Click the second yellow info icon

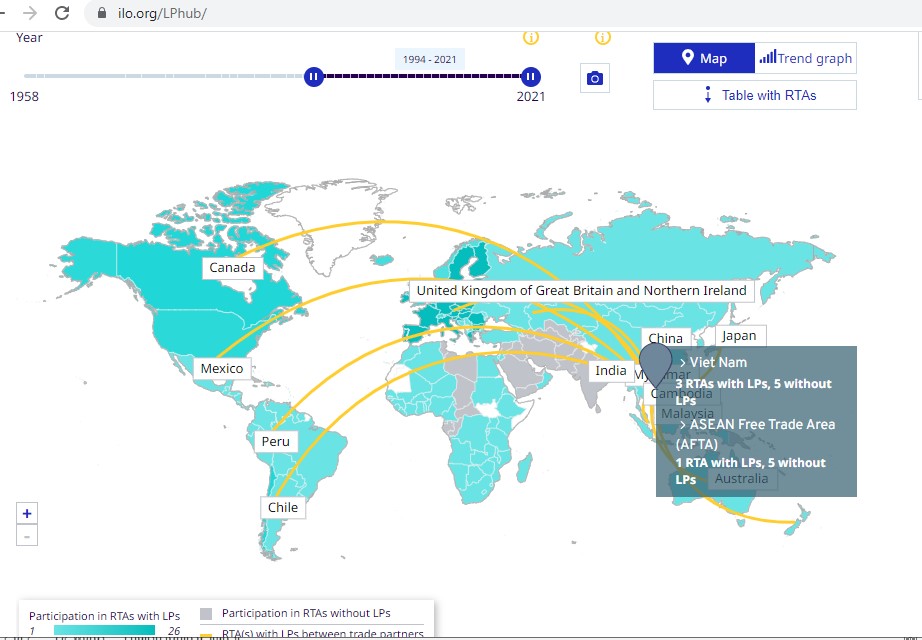pyautogui.click(x=603, y=37)
